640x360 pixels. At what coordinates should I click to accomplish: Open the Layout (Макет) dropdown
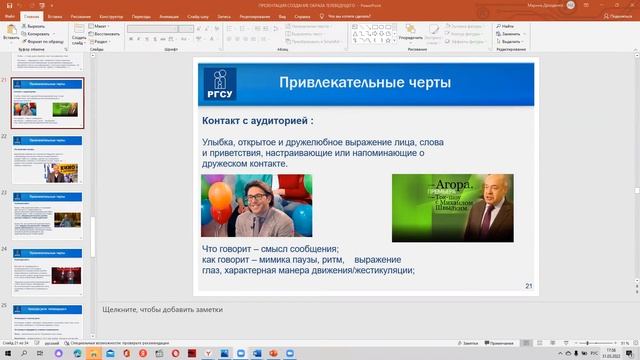[x=99, y=26]
